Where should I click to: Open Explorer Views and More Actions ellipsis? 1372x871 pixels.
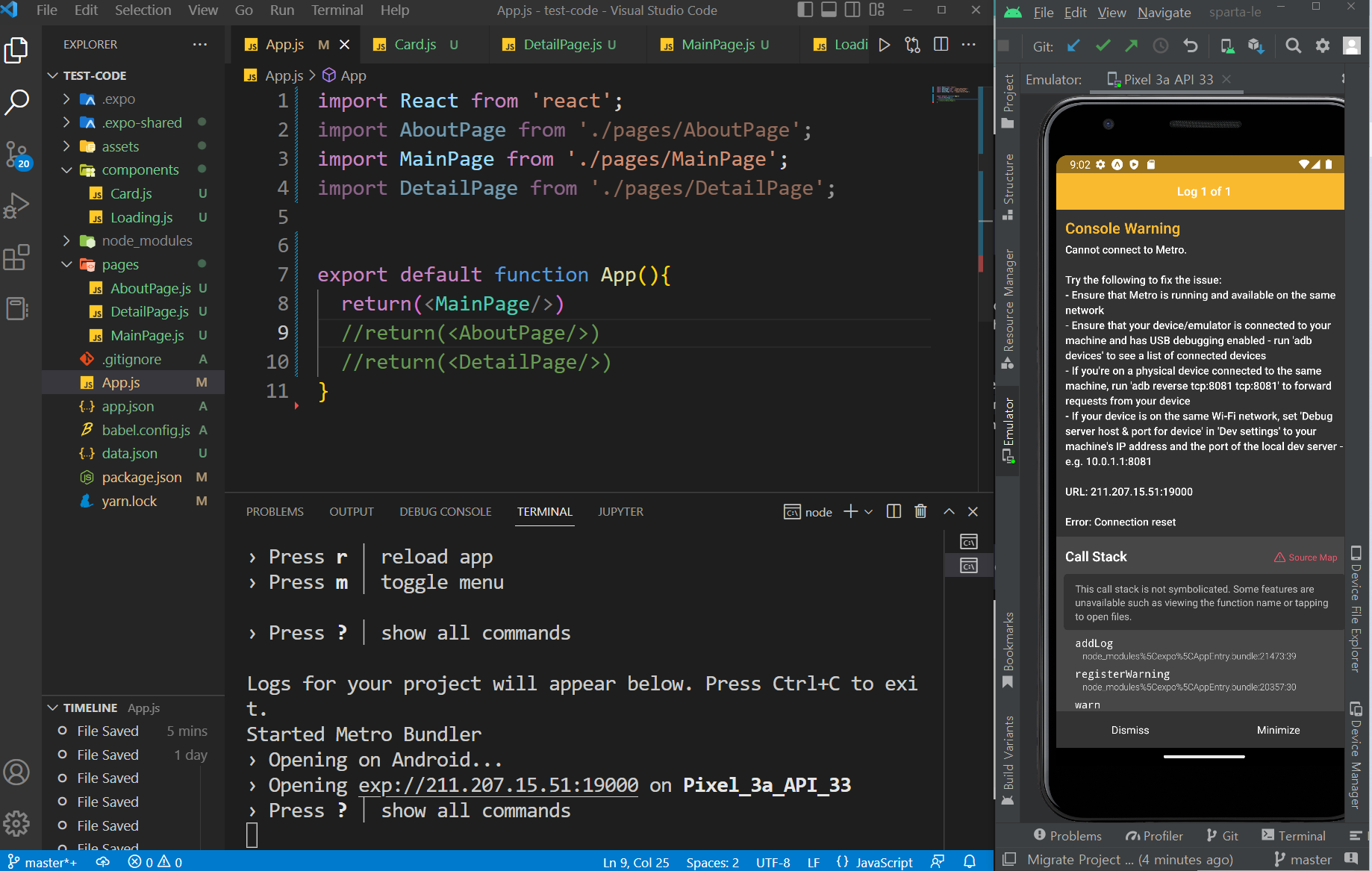tap(199, 45)
